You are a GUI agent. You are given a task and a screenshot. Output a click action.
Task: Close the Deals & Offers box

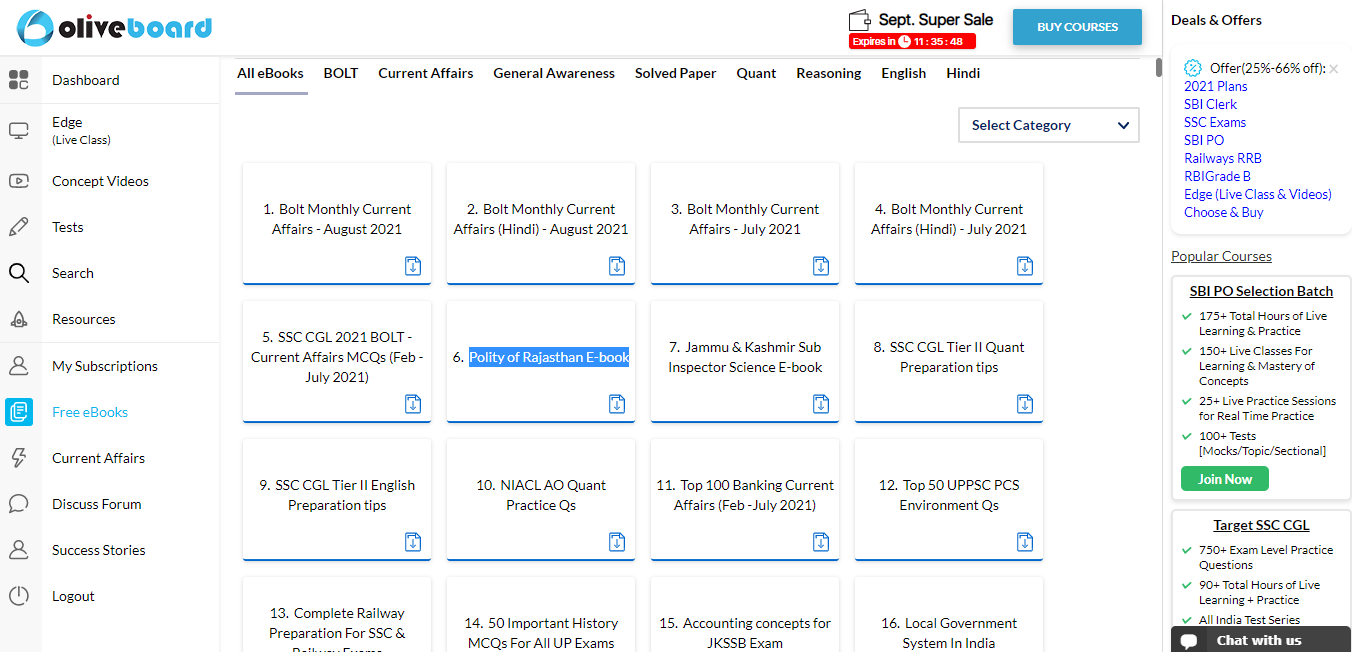1334,69
